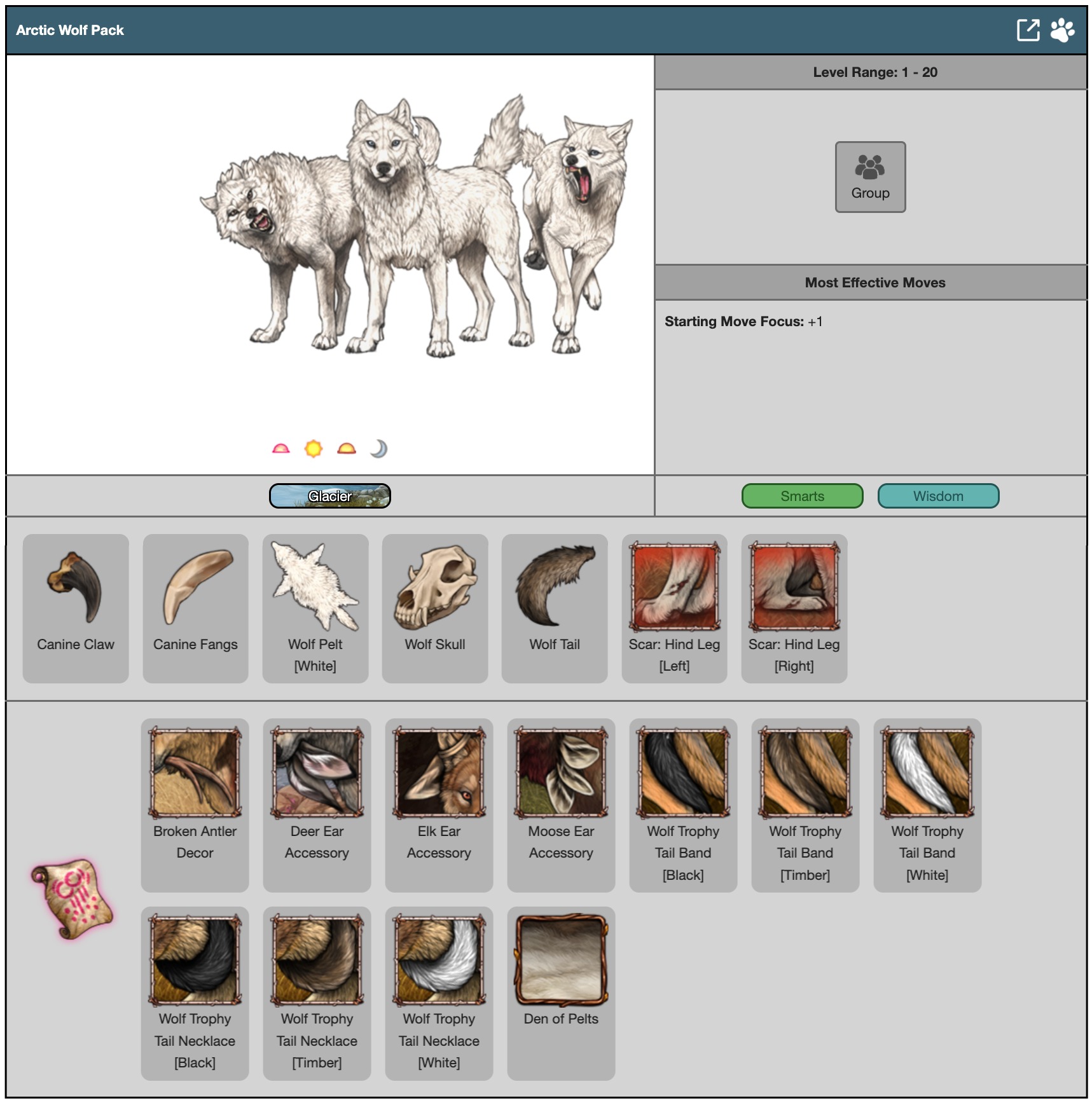Click the teal Wisdom tag

point(938,496)
